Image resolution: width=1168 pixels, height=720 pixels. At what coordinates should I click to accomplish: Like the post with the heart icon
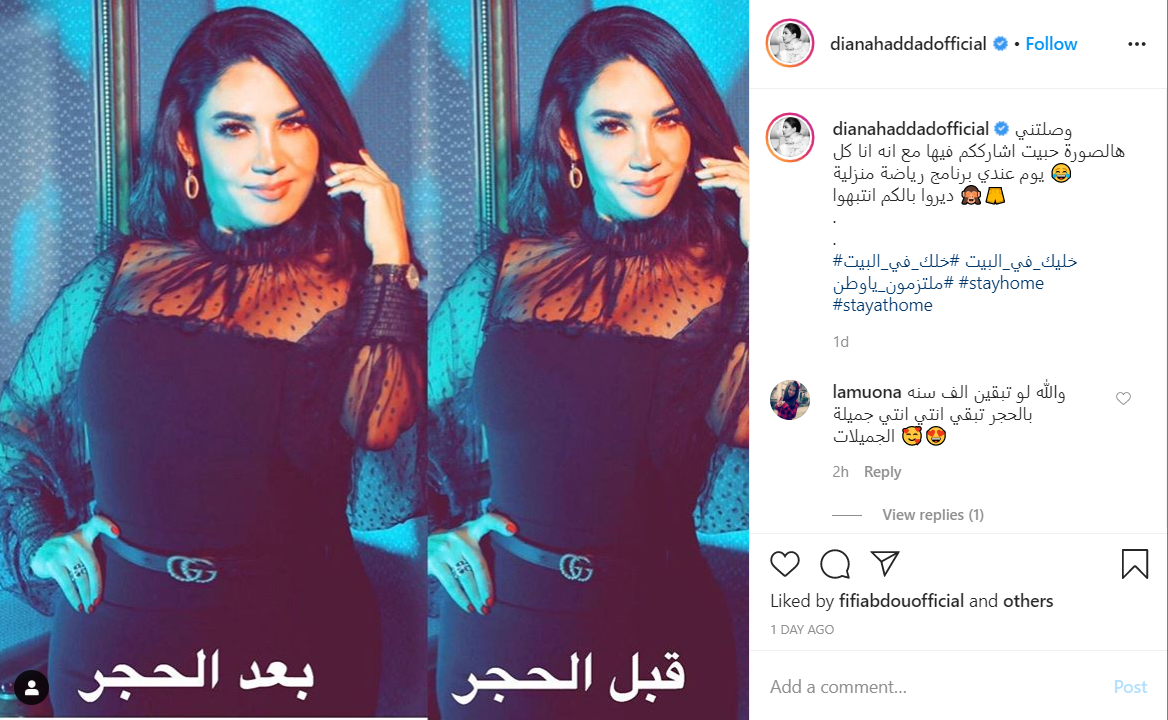pyautogui.click(x=784, y=564)
